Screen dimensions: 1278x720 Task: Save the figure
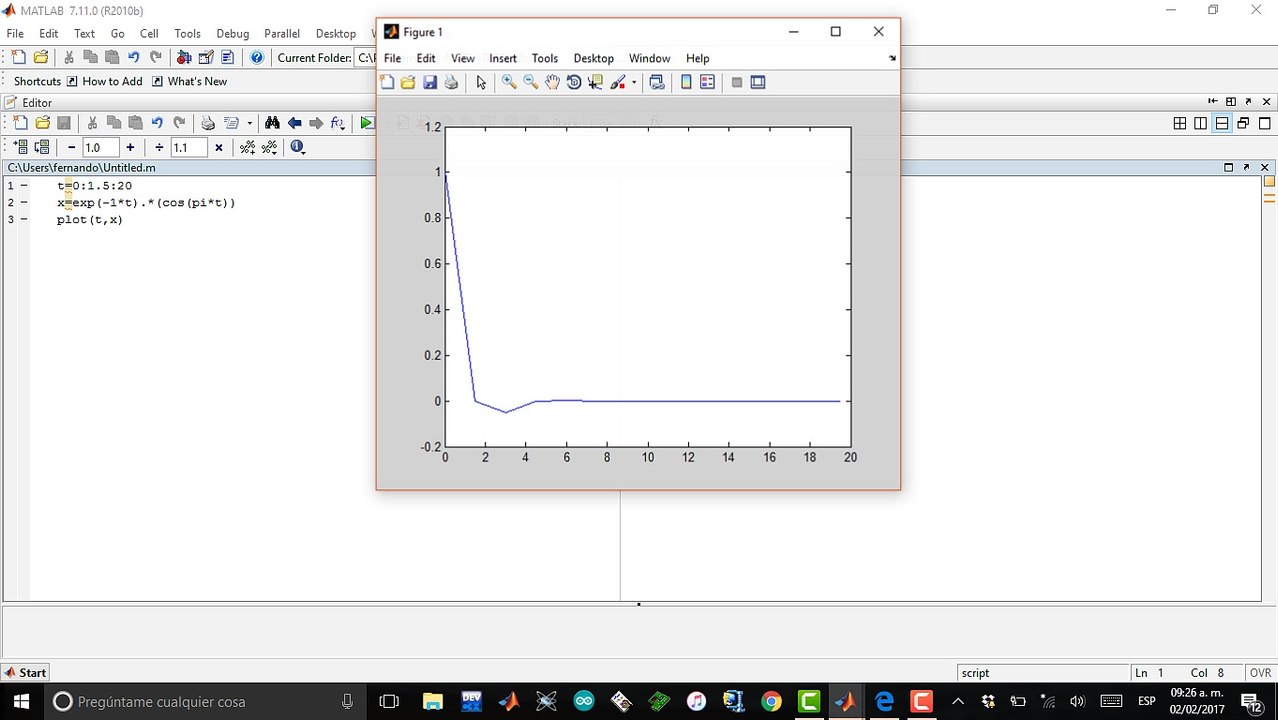point(430,82)
